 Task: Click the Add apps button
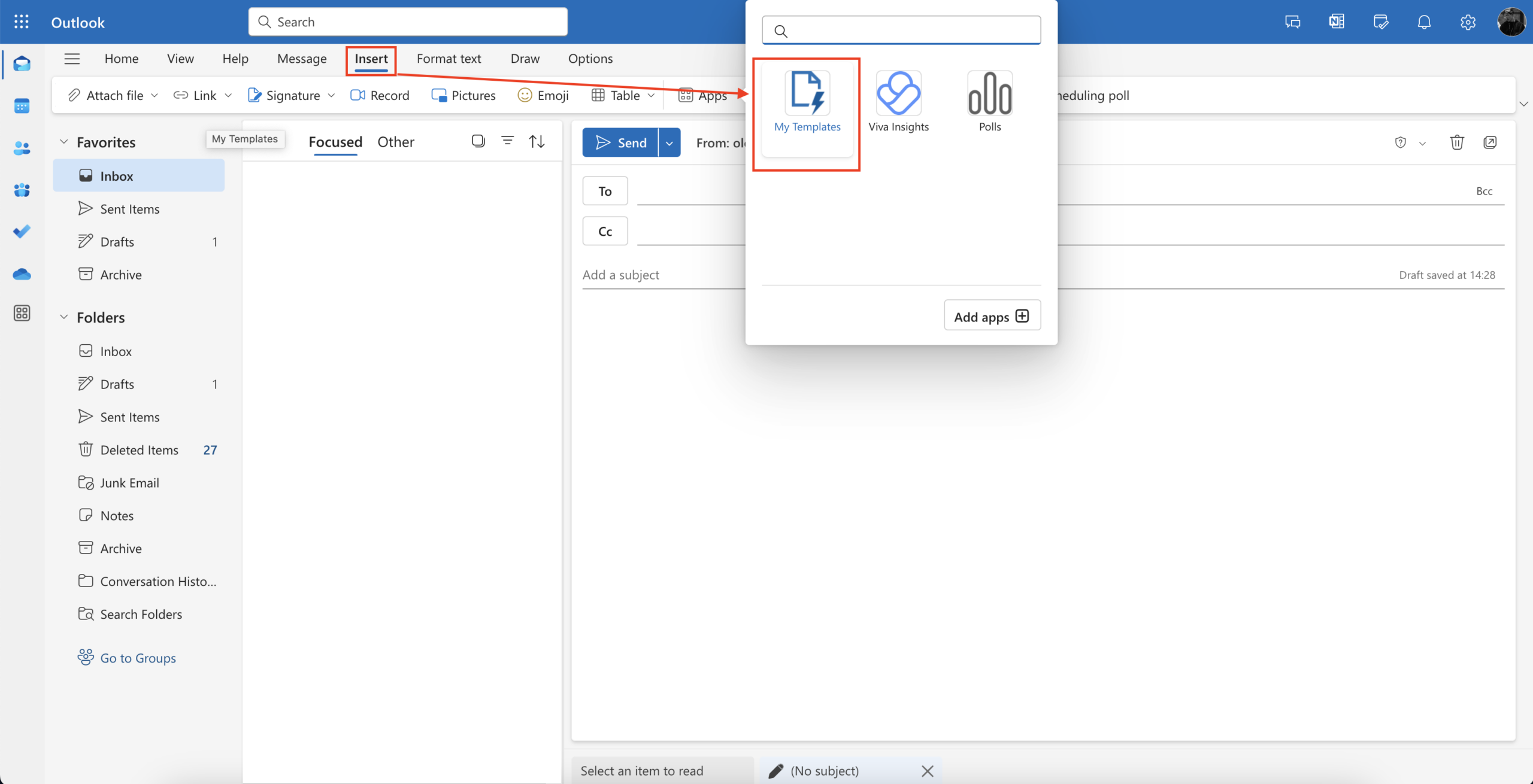pos(992,315)
